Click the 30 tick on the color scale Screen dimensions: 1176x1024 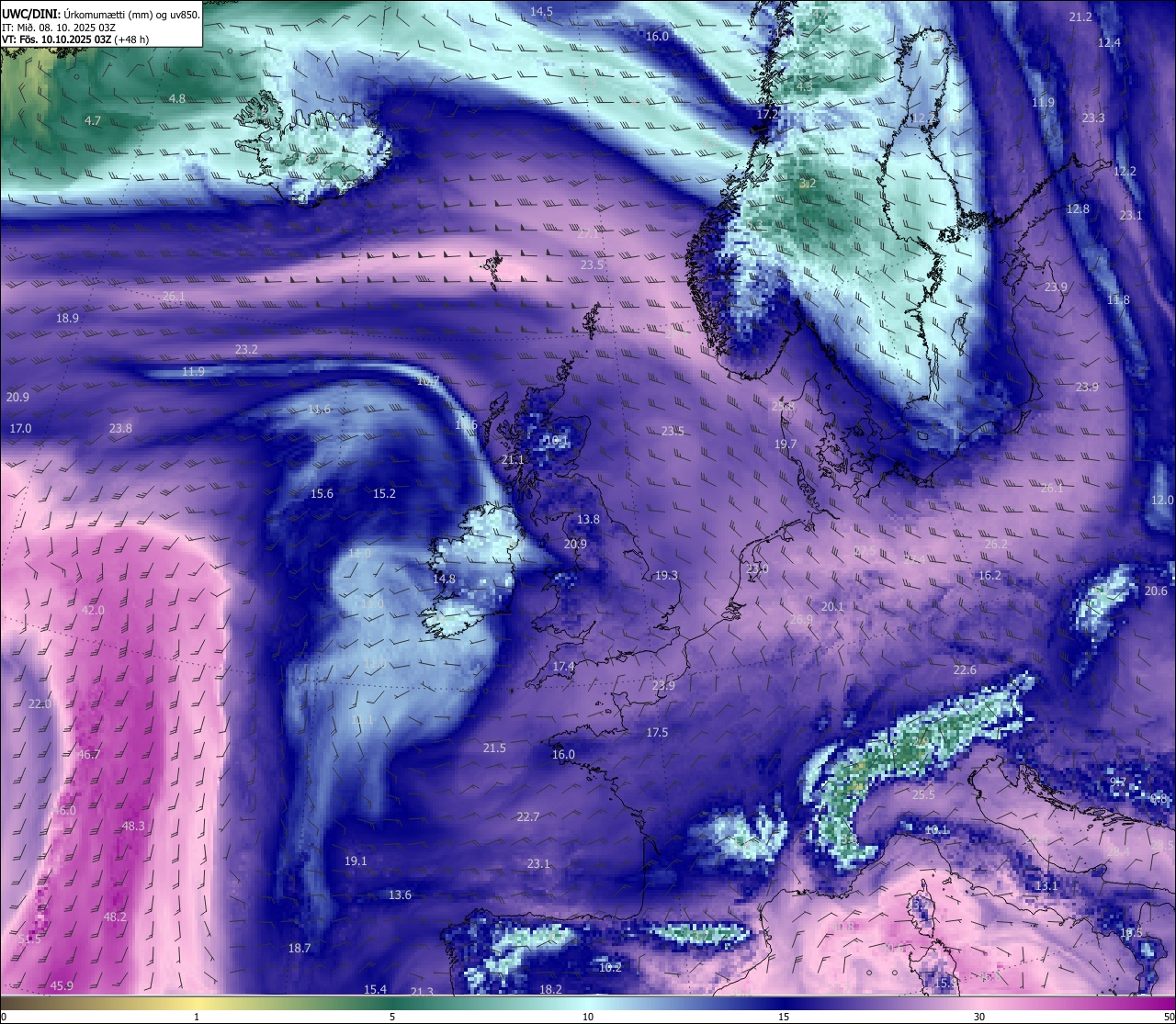coord(979,1017)
